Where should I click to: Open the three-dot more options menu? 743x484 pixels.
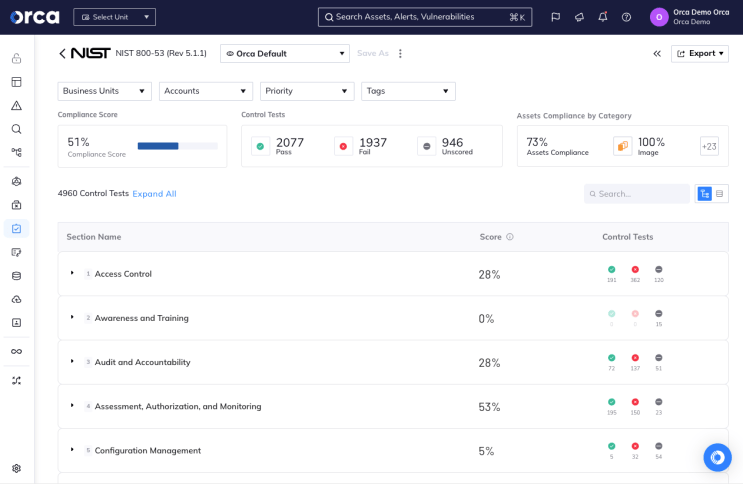click(400, 53)
